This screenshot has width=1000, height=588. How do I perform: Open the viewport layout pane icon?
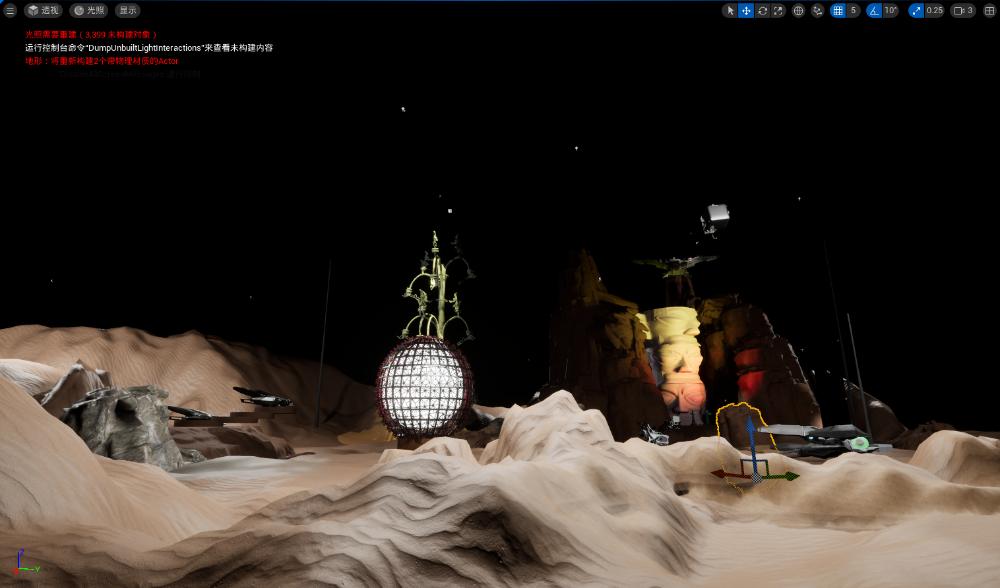point(990,10)
